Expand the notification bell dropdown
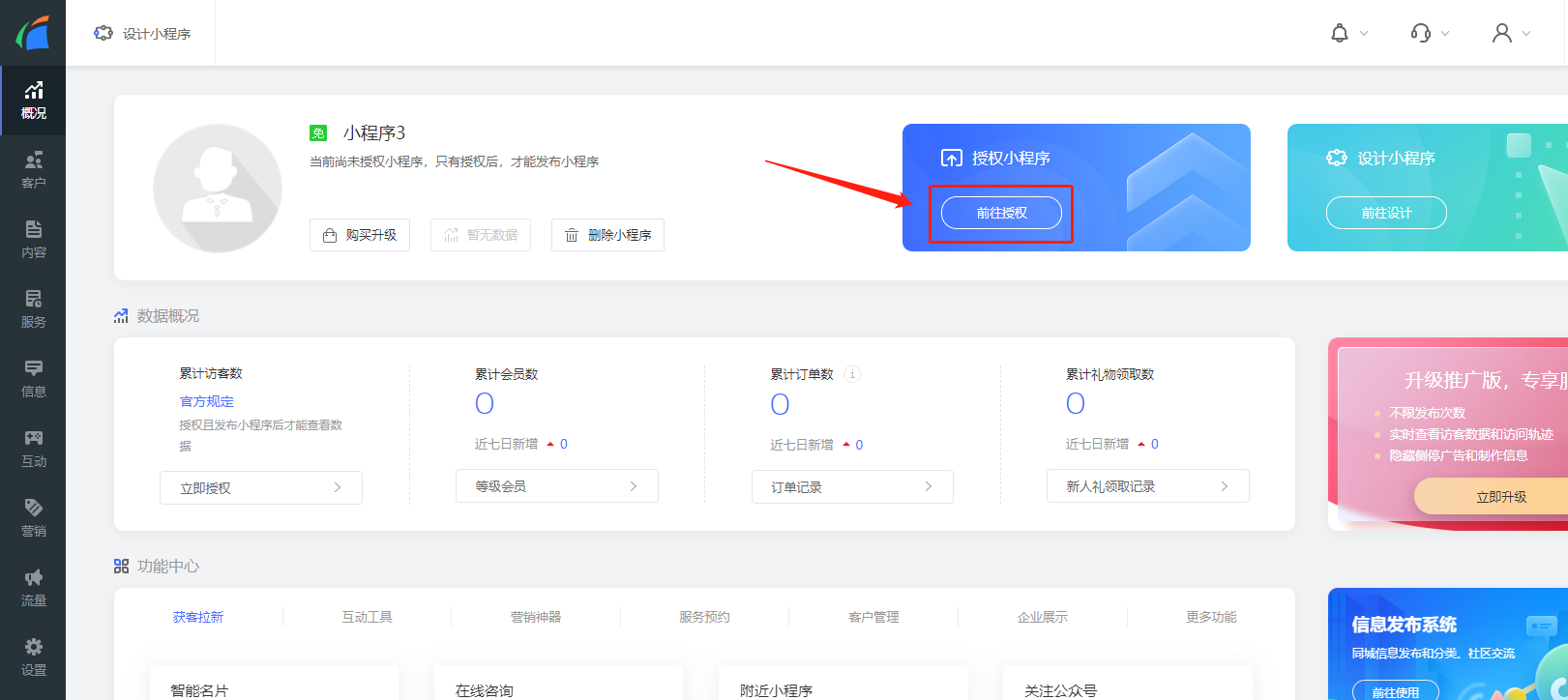The width and height of the screenshot is (1568, 700). 1348,34
